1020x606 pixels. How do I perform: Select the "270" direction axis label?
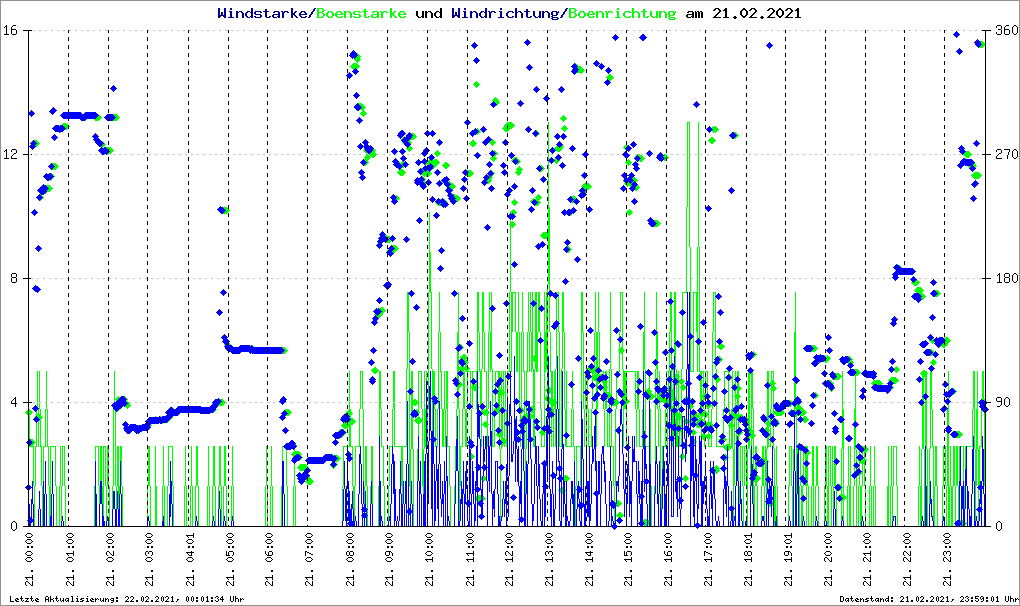click(1002, 155)
